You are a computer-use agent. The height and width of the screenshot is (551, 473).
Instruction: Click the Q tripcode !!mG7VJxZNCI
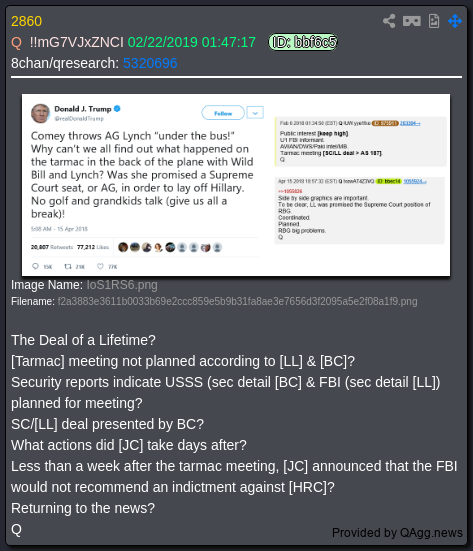pos(77,42)
